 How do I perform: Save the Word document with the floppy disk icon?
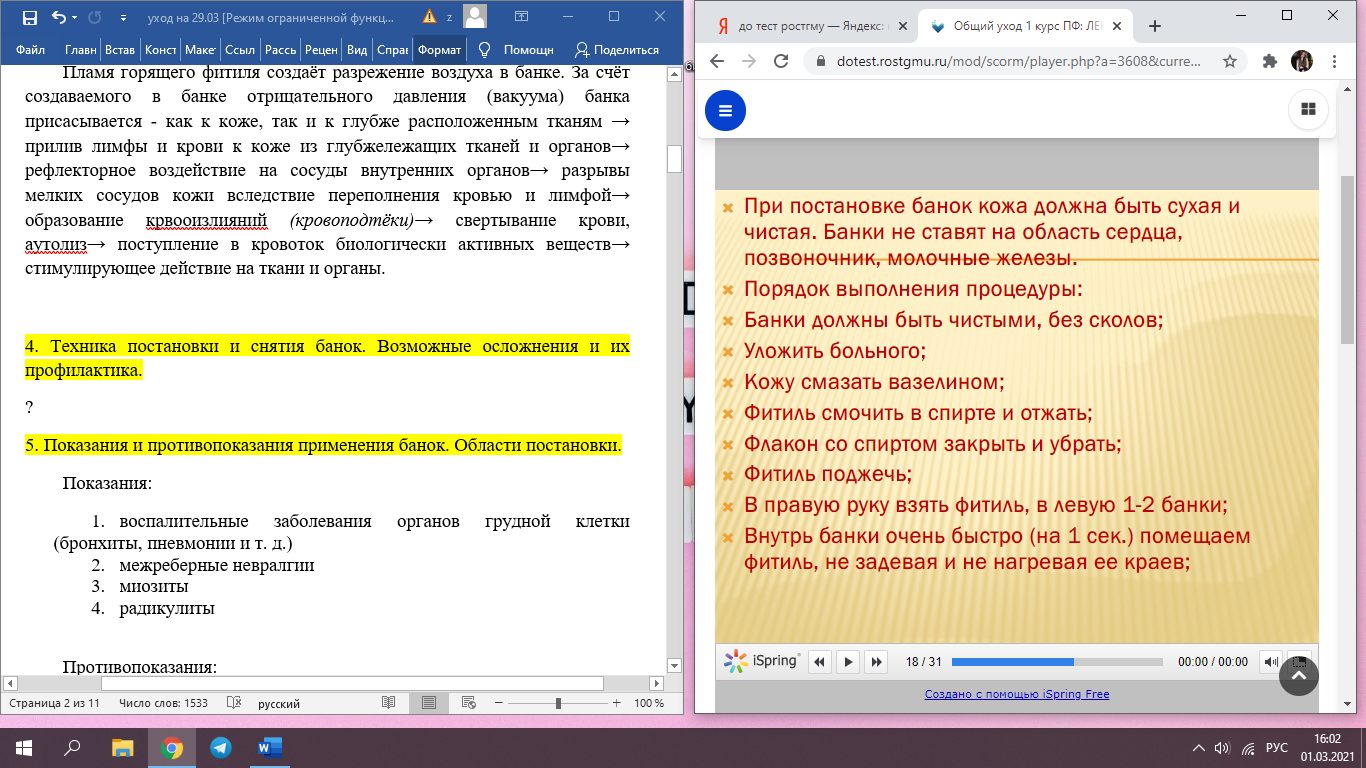pyautogui.click(x=29, y=17)
